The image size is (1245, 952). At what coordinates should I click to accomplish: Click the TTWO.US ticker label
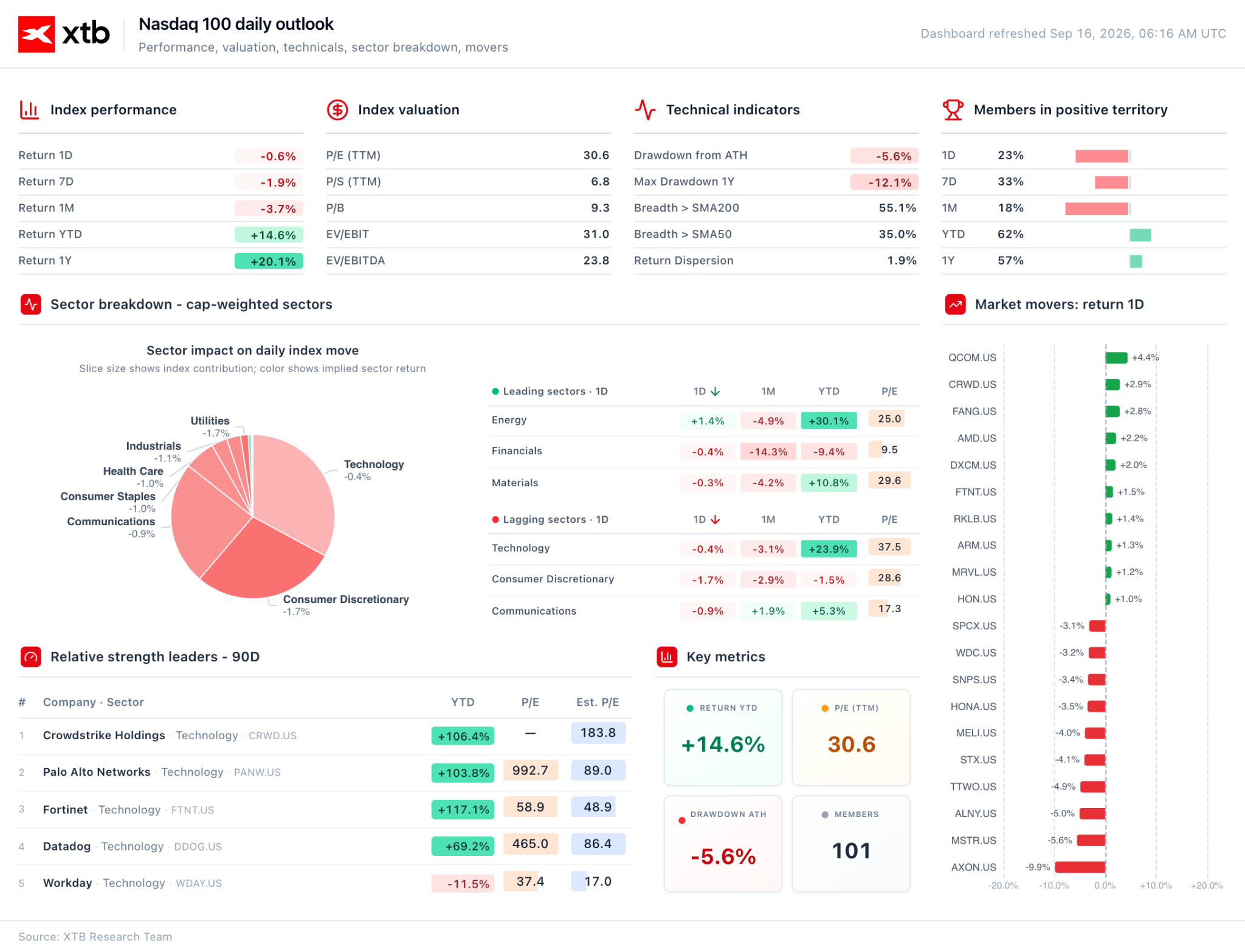point(973,787)
